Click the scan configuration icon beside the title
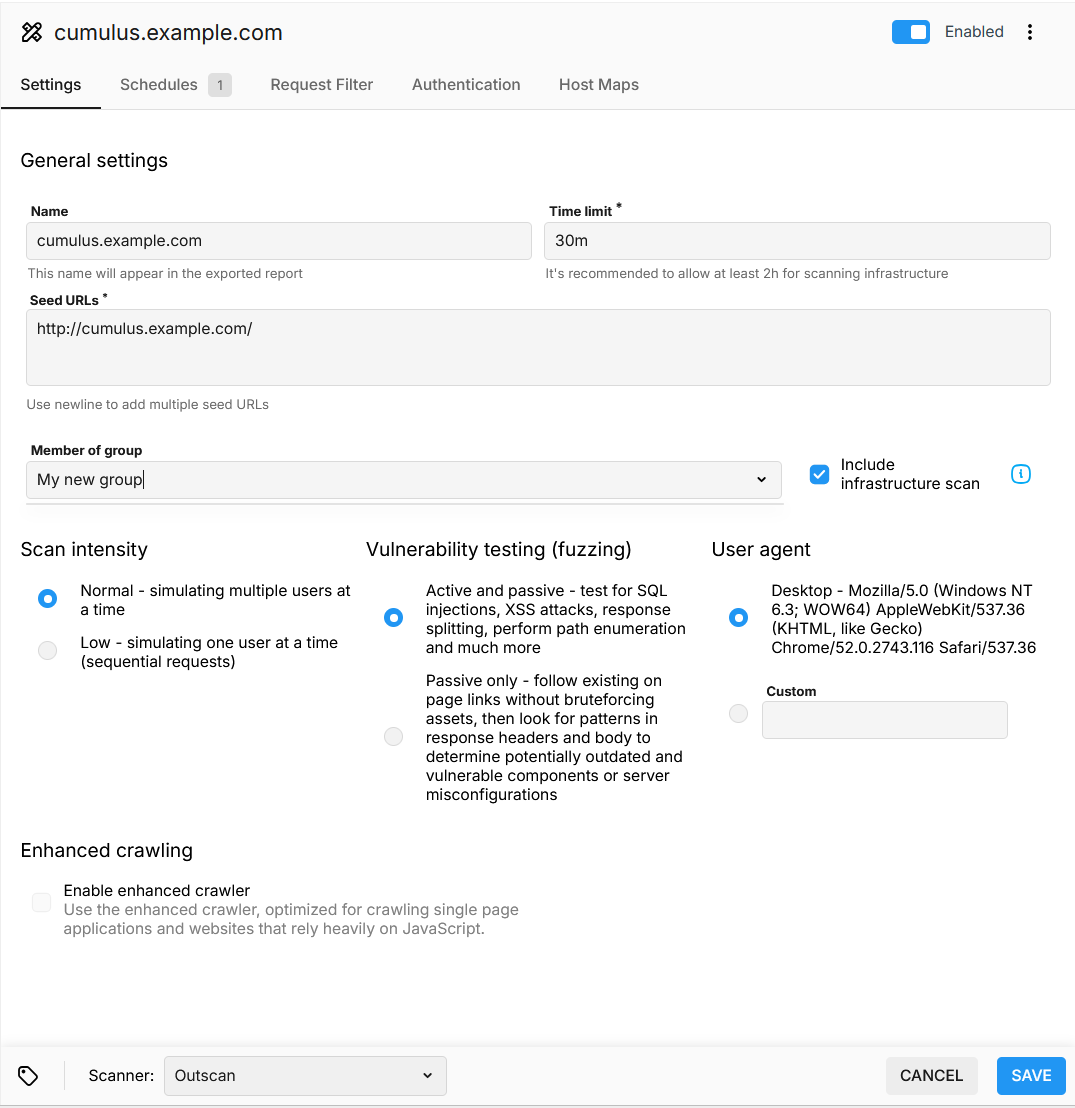1075x1108 pixels. [32, 32]
